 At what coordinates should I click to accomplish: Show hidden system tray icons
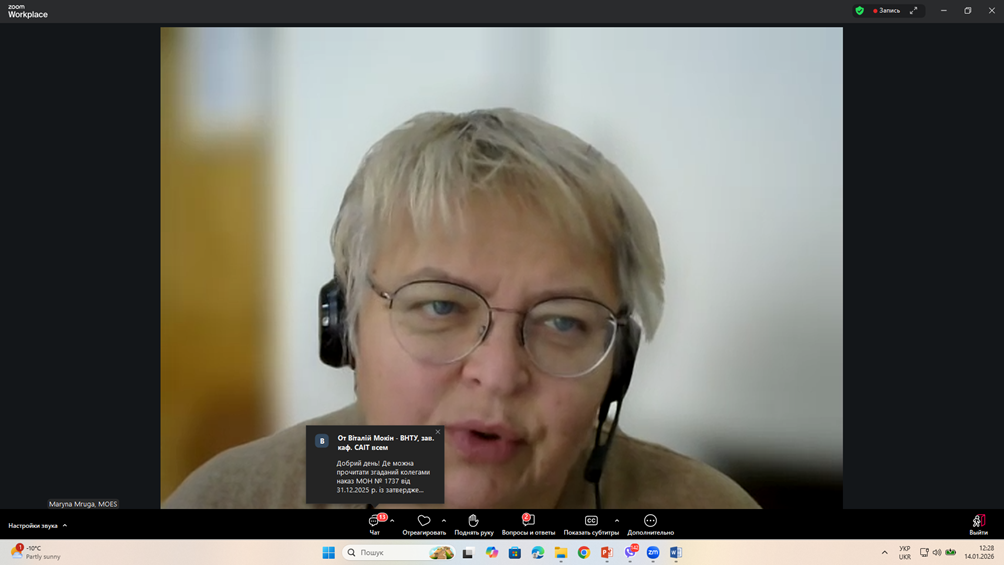tap(885, 552)
